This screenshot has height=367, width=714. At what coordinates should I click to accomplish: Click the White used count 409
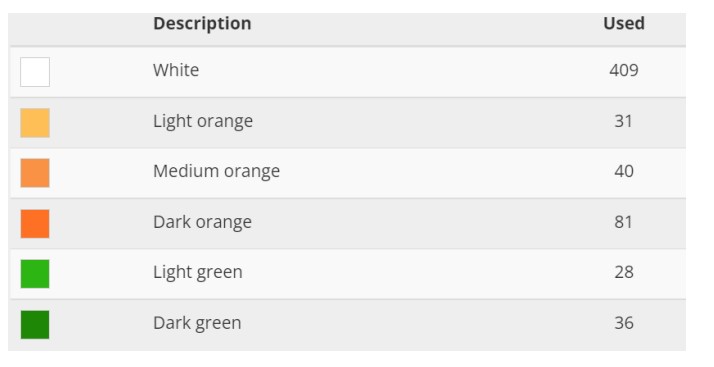[x=624, y=70]
